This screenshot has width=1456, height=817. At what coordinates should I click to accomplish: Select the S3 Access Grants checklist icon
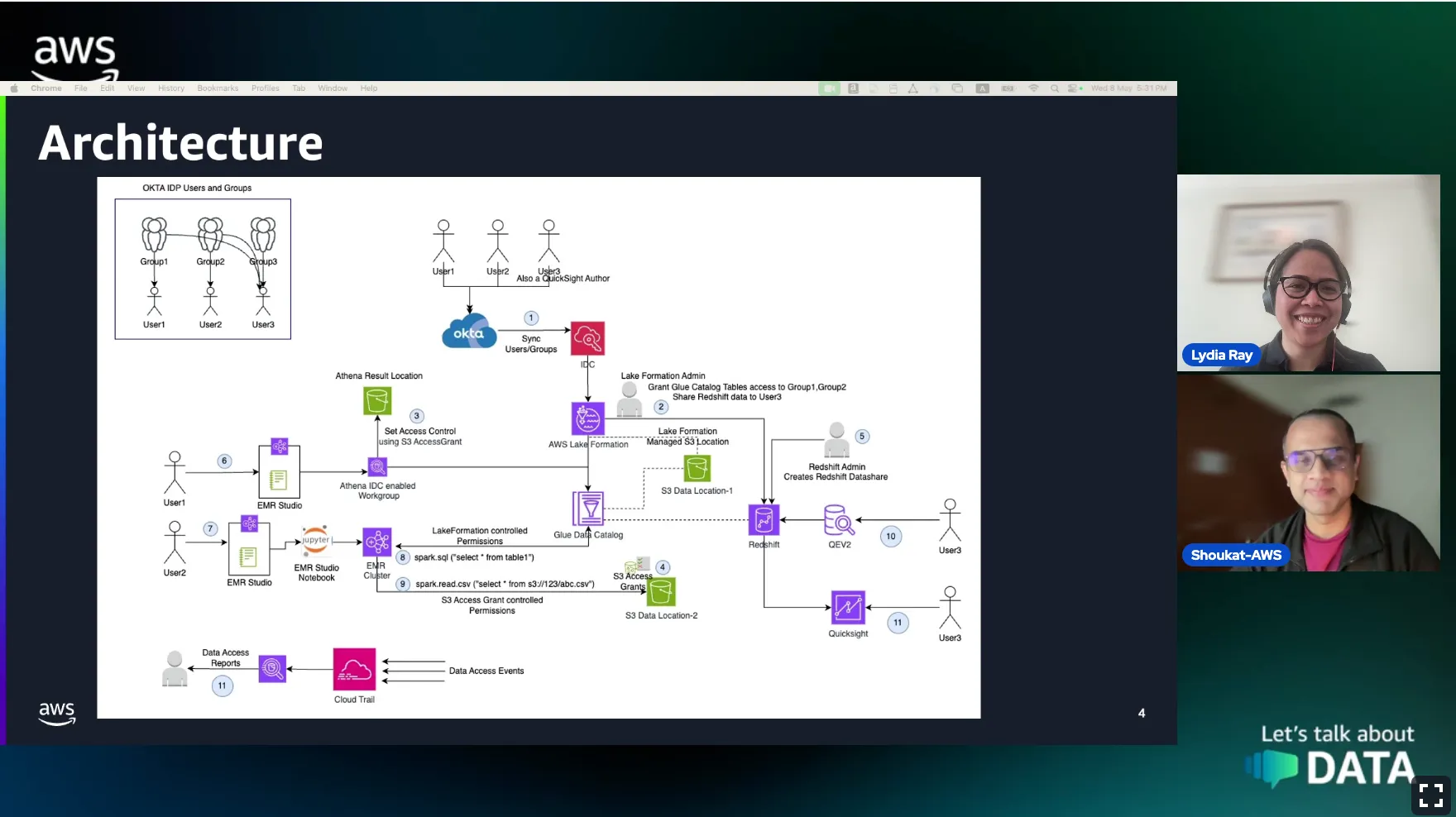639,564
